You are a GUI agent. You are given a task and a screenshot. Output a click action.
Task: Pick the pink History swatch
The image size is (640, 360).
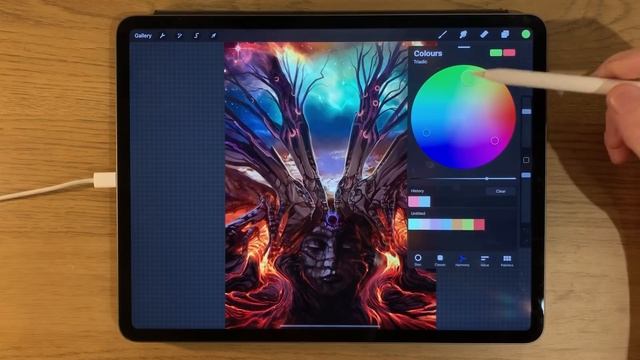(x=414, y=201)
